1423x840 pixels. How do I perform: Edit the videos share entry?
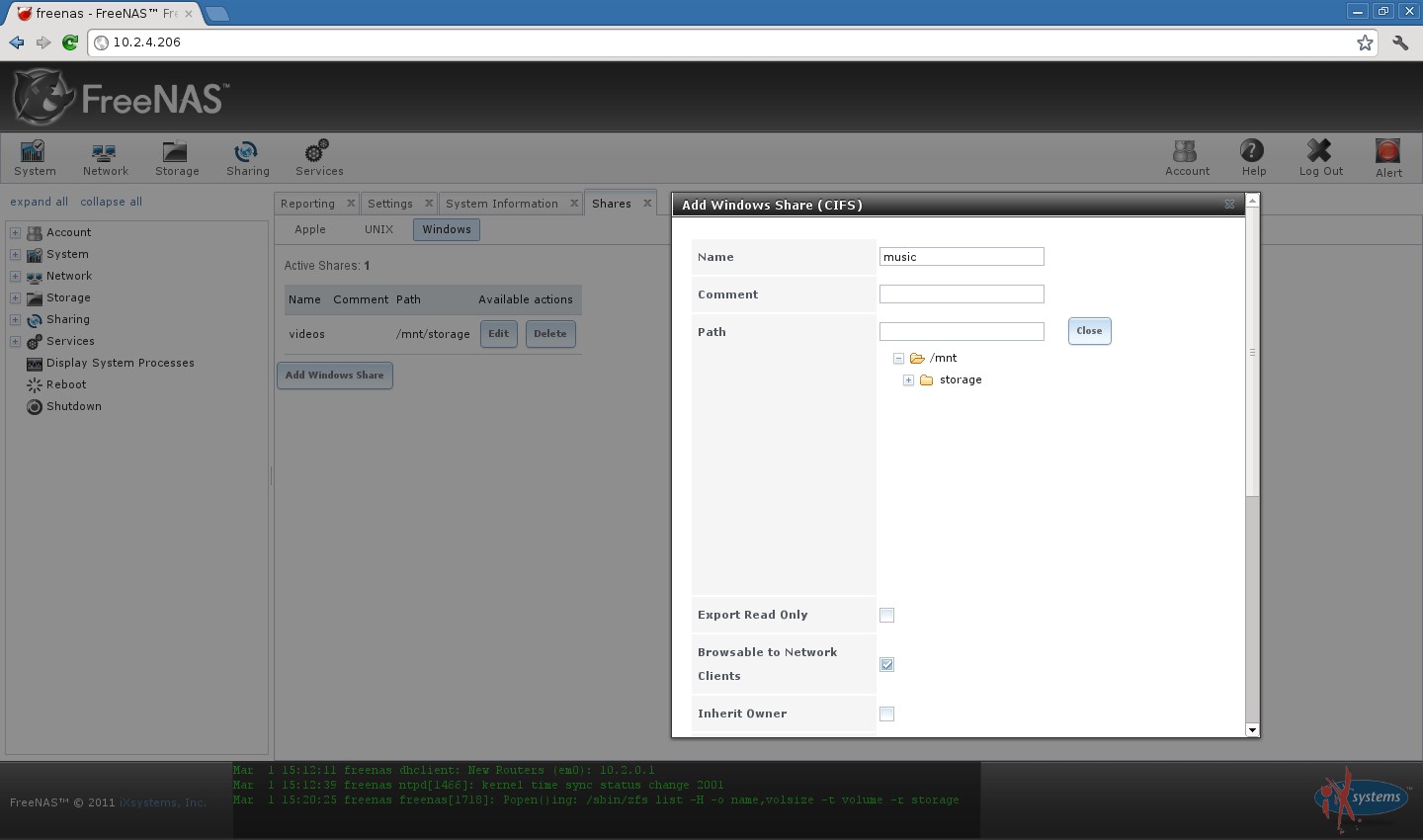tap(498, 334)
